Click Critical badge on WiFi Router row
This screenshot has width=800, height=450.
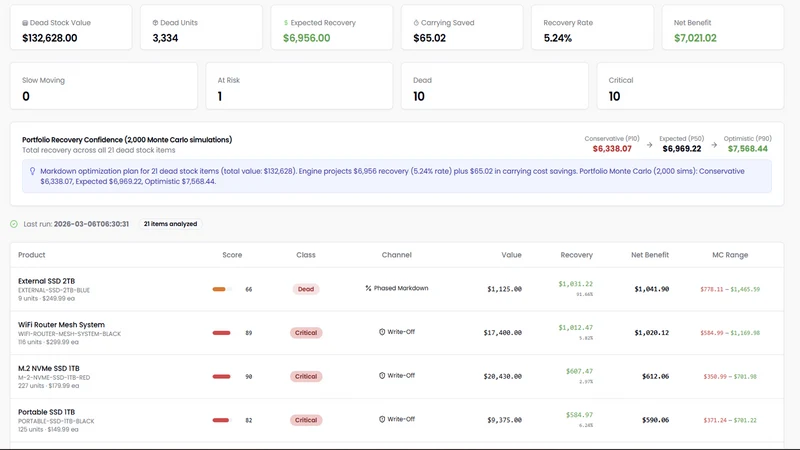point(306,333)
